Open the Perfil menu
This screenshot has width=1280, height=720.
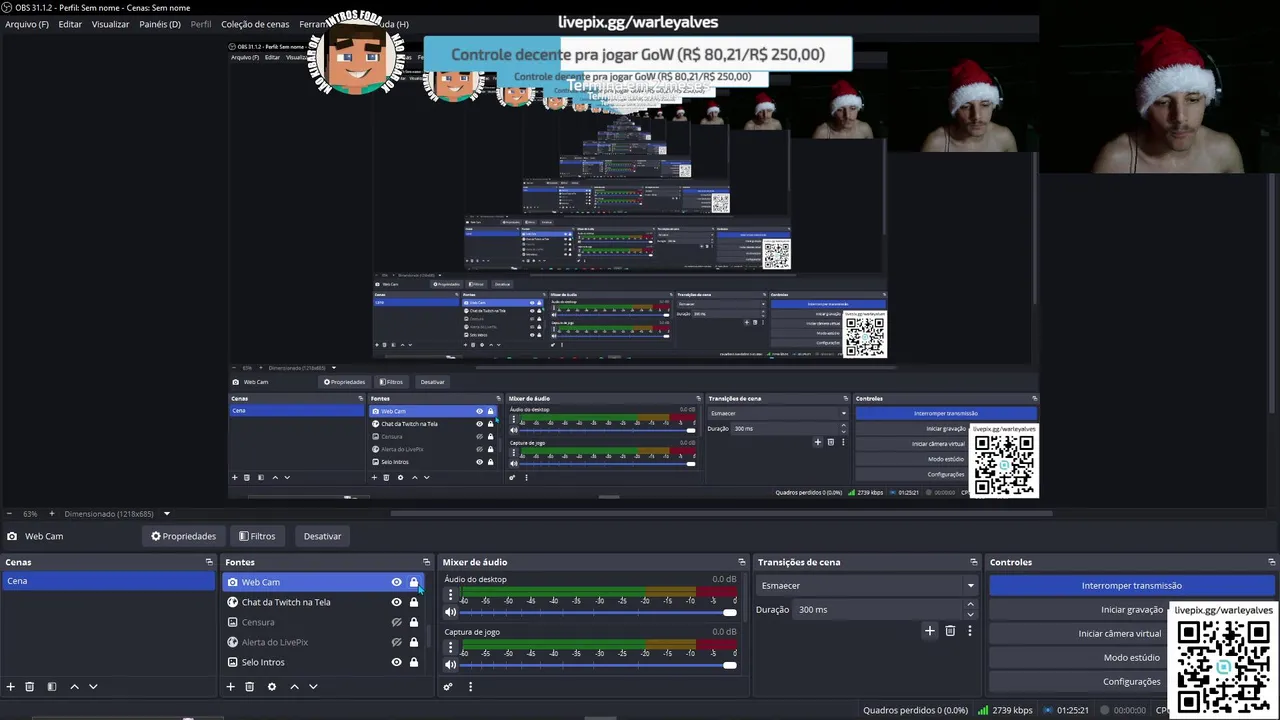click(x=201, y=24)
